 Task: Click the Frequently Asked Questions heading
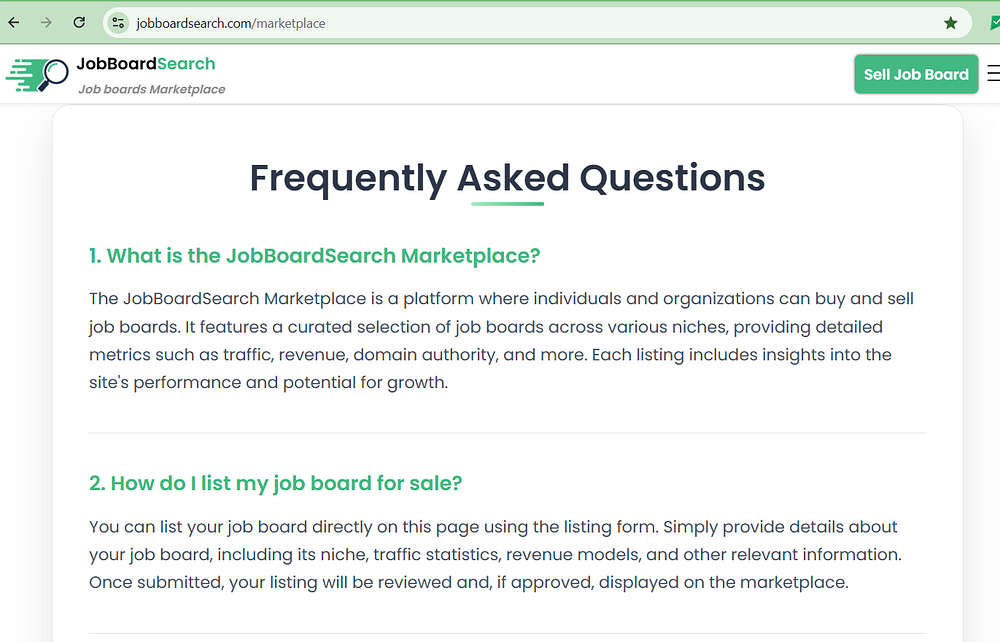tap(507, 178)
